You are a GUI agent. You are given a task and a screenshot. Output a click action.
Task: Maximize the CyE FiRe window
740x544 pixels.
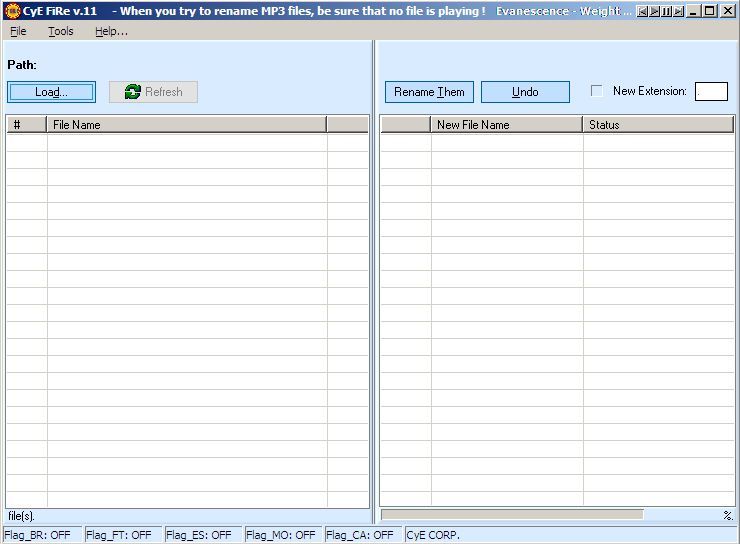coord(709,11)
